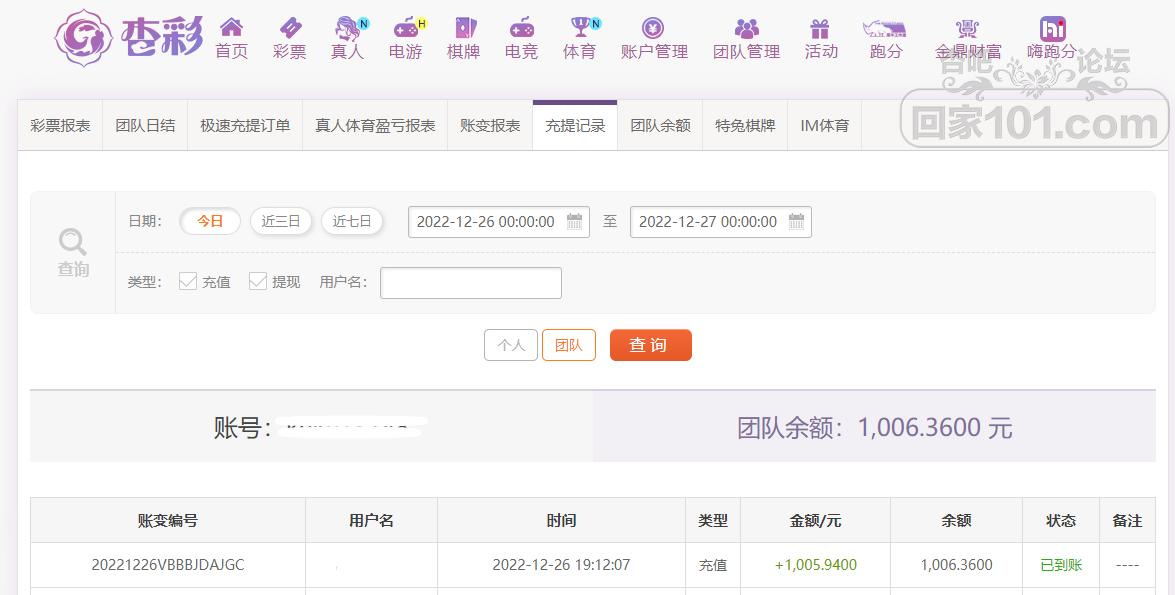Switch to the 团队余额 tab
The width and height of the screenshot is (1175, 595).
[x=660, y=126]
